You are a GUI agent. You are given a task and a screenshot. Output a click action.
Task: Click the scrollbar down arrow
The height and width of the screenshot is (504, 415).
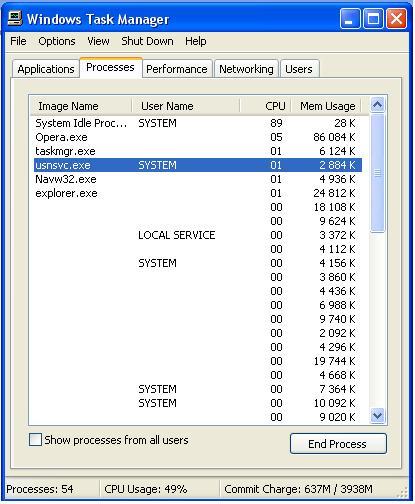click(377, 416)
